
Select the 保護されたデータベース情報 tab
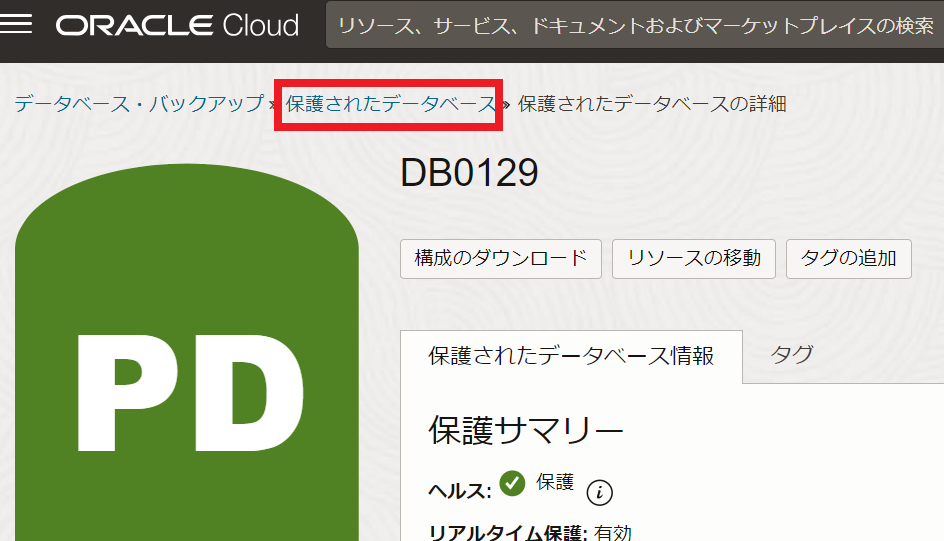571,356
